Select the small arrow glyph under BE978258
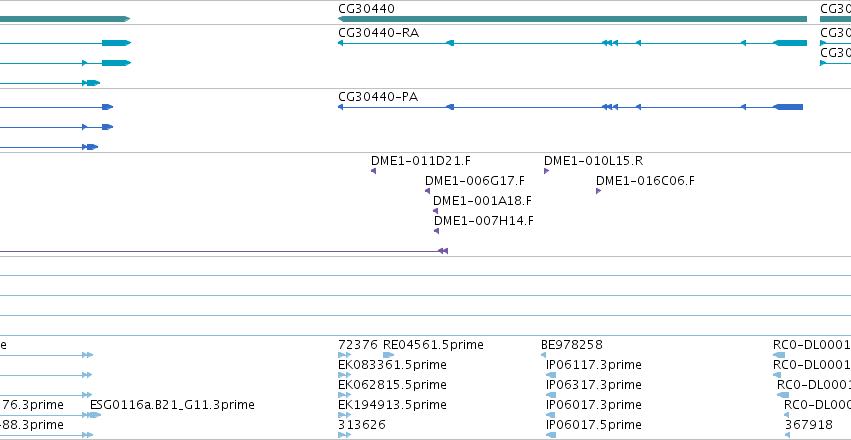The image size is (851, 440). click(x=543, y=355)
